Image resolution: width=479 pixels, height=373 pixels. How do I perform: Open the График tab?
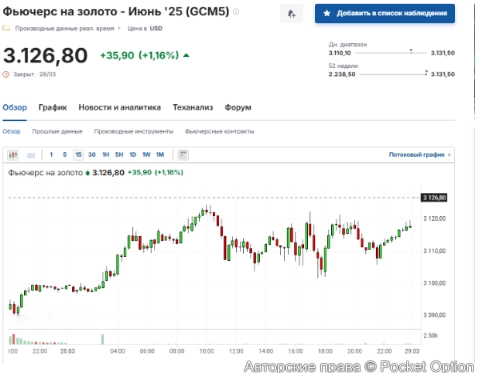(53, 107)
